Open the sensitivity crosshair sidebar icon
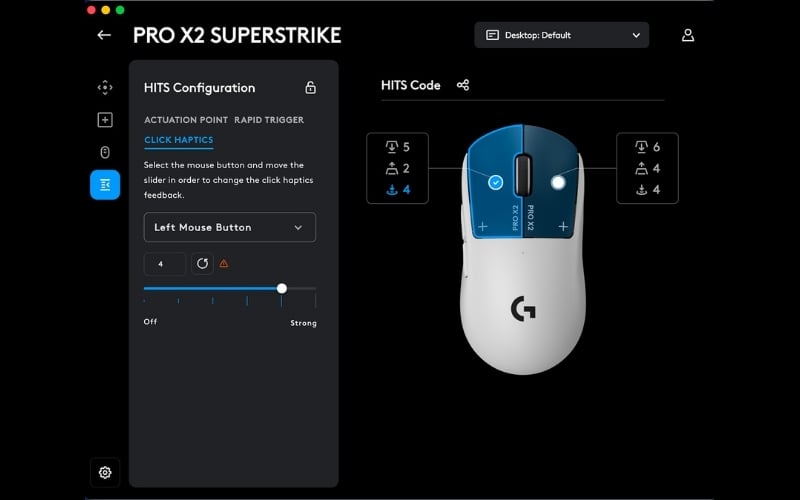The width and height of the screenshot is (800, 500). click(105, 87)
